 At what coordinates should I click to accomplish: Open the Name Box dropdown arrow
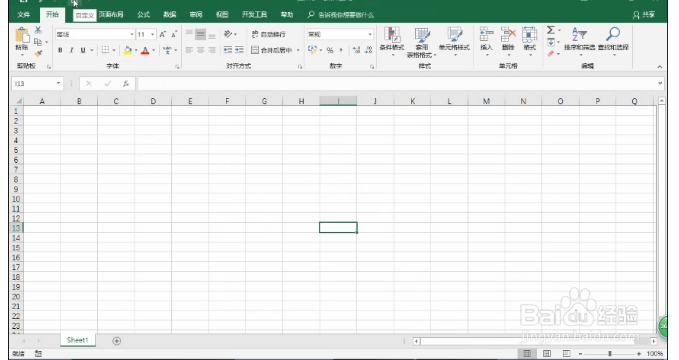pos(58,83)
